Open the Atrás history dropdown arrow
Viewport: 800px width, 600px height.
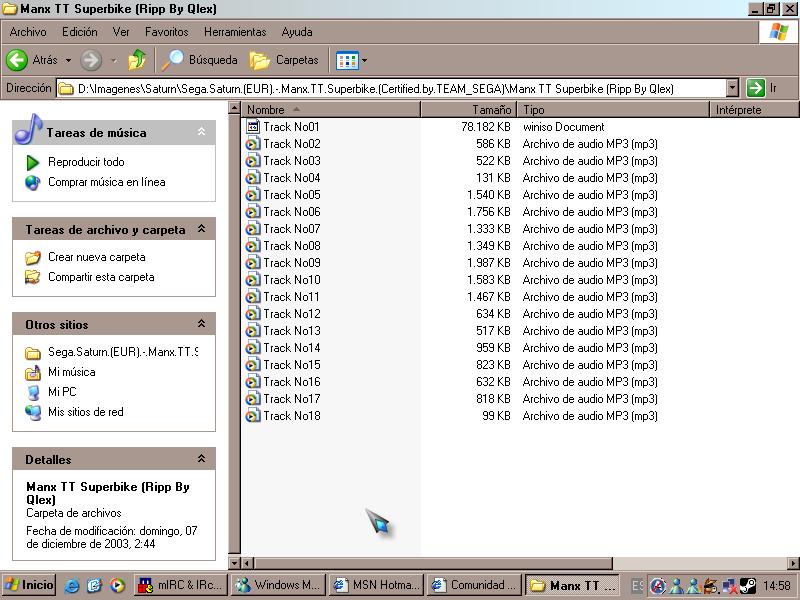[68, 60]
